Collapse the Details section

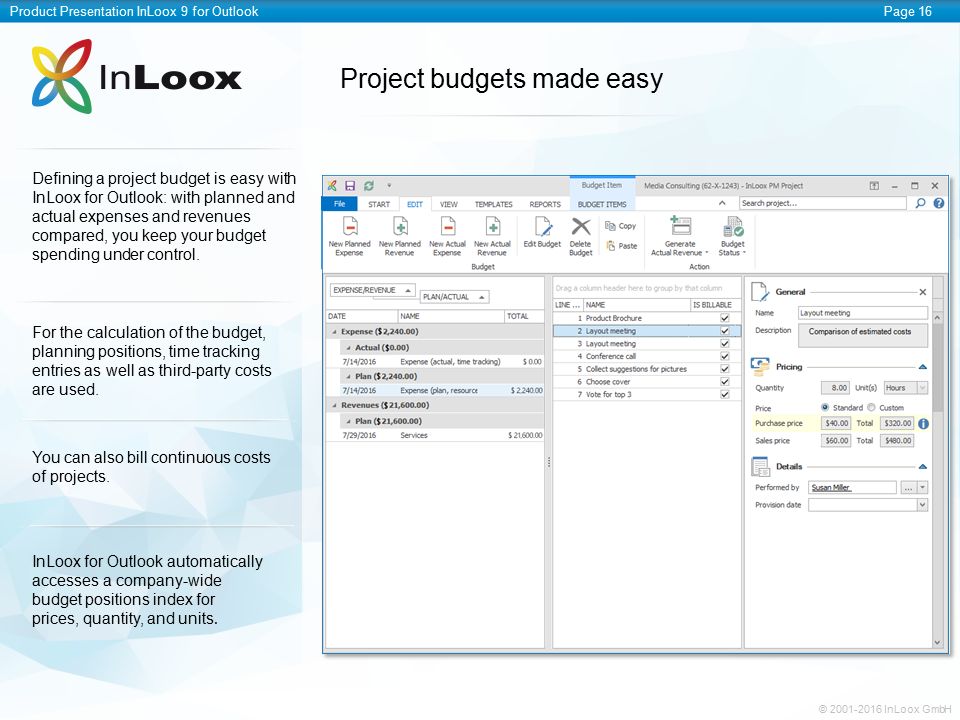(x=923, y=467)
